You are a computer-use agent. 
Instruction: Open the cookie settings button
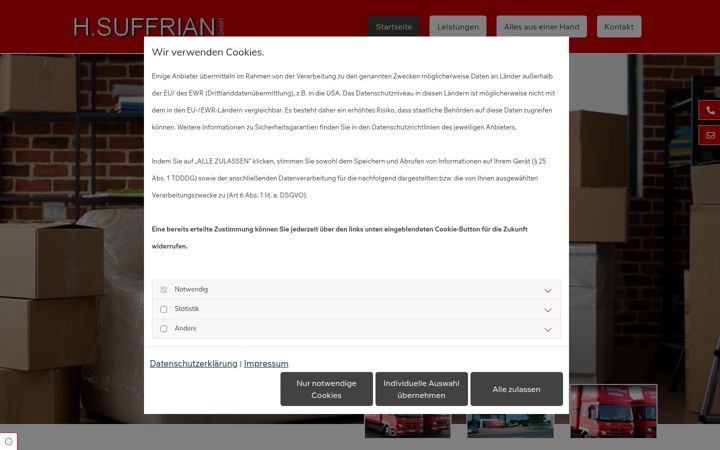pyautogui.click(x=8, y=441)
